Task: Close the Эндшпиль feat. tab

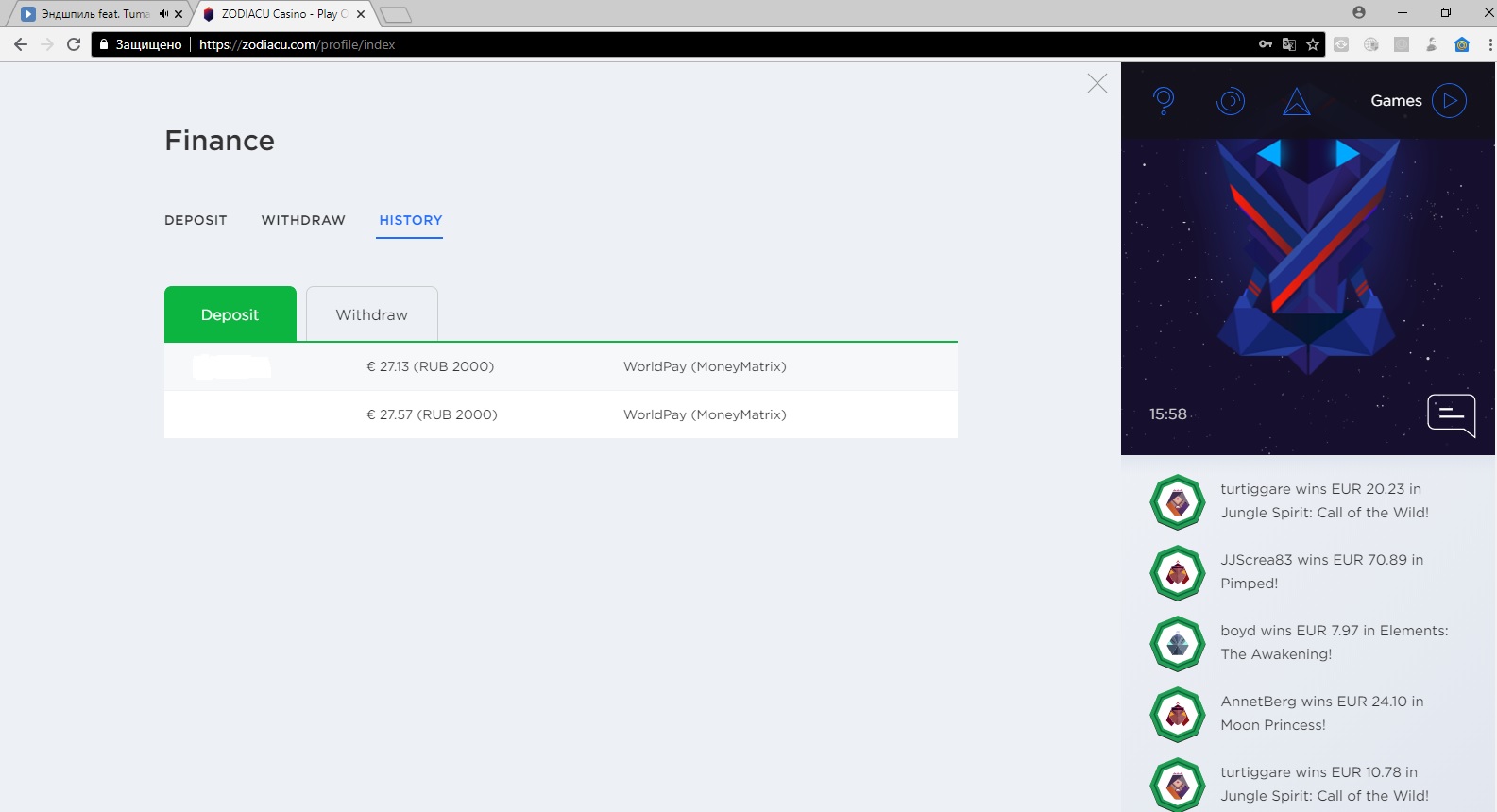Action: pyautogui.click(x=179, y=14)
